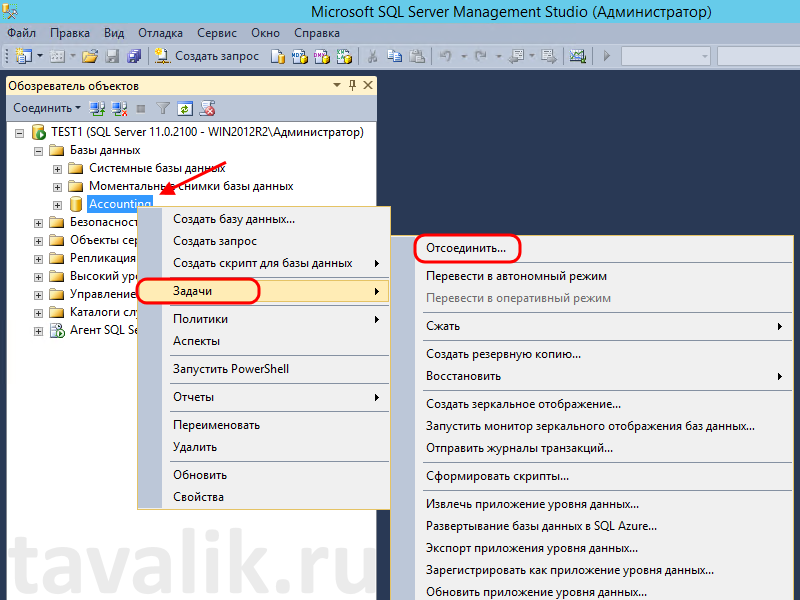Expand Системные базы данных folder

click(x=57, y=169)
